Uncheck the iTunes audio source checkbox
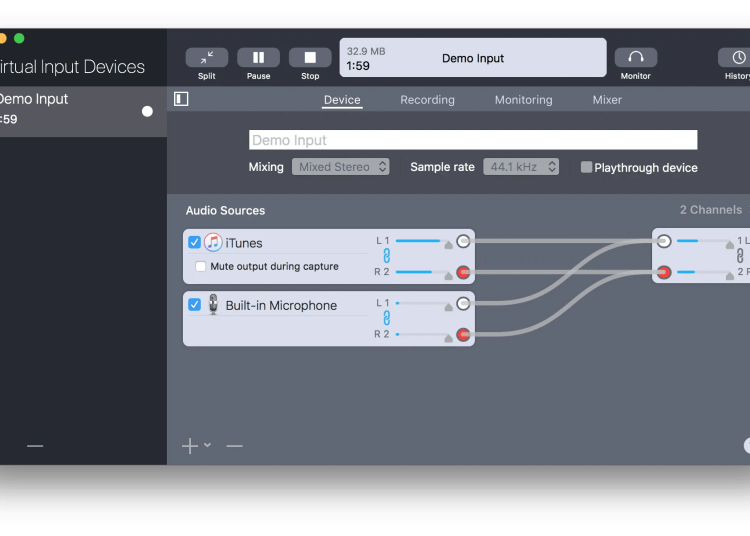The image size is (750, 536). coord(195,242)
